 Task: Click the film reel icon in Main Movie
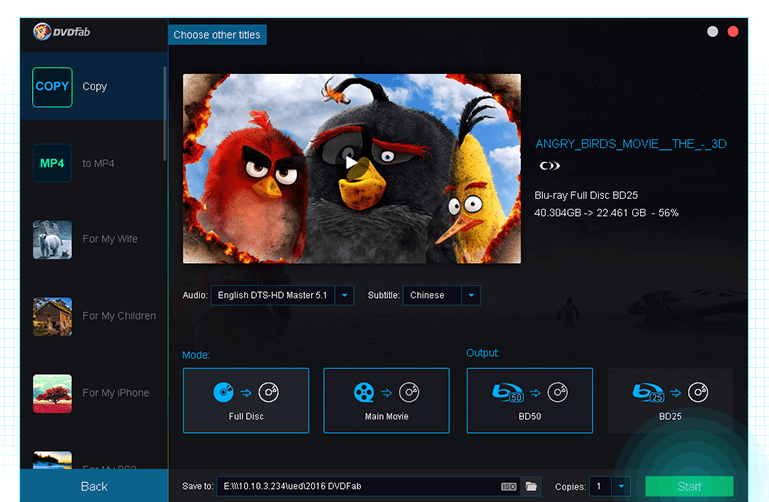[364, 392]
